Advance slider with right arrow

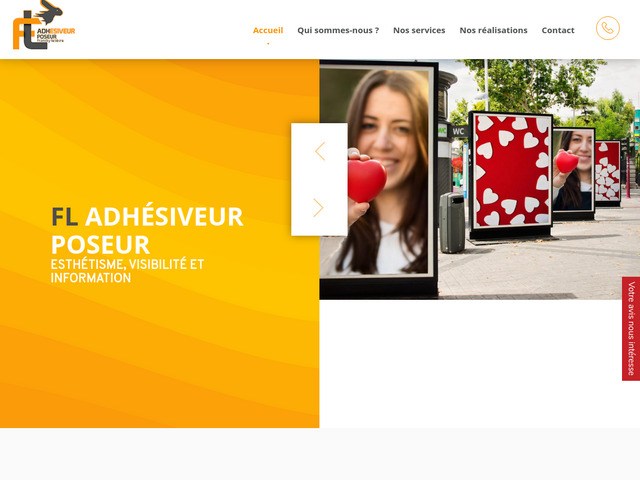point(318,208)
